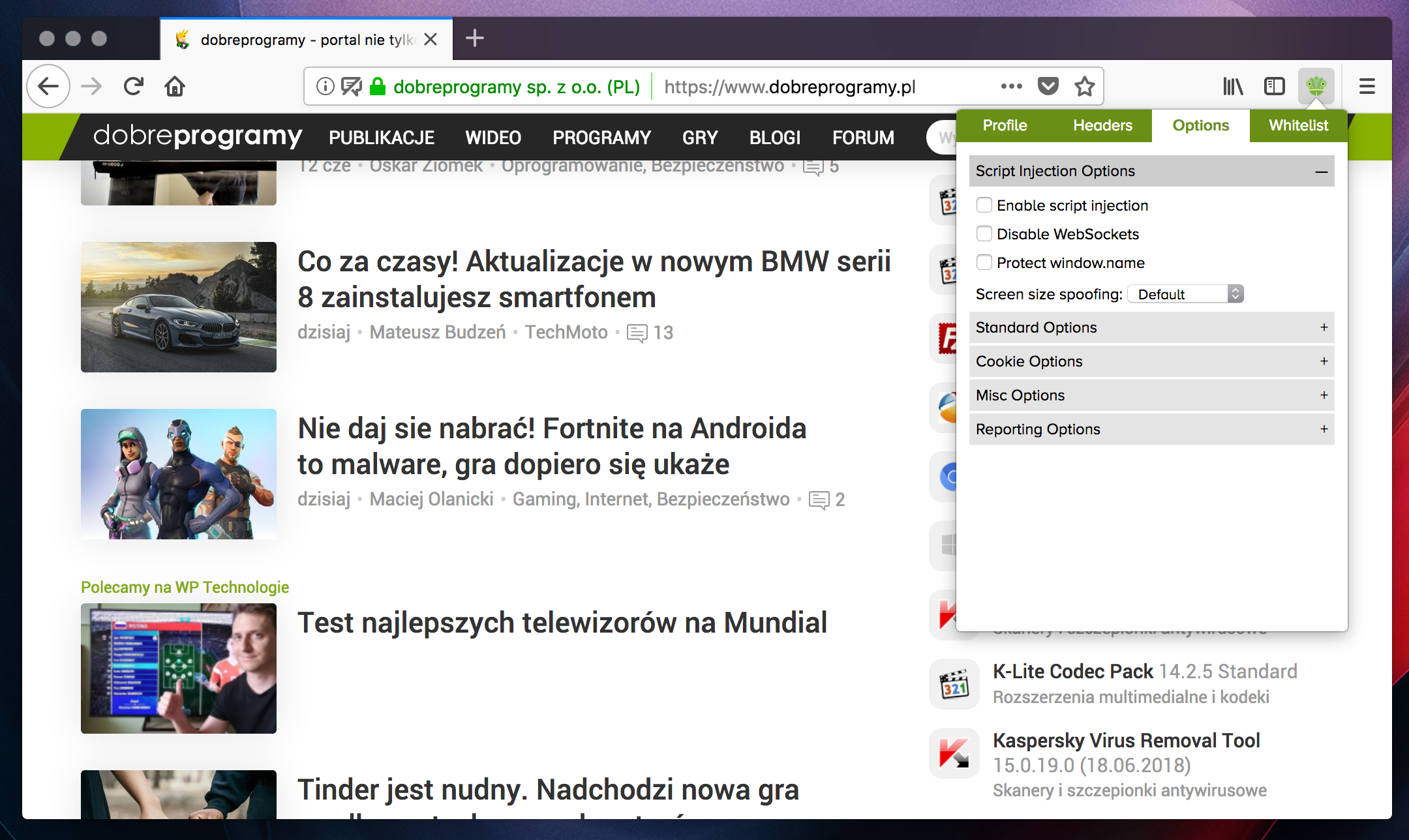Screen dimensions: 1409x840
Task: Click Polecamy na WP Technologie link
Action: 185,587
